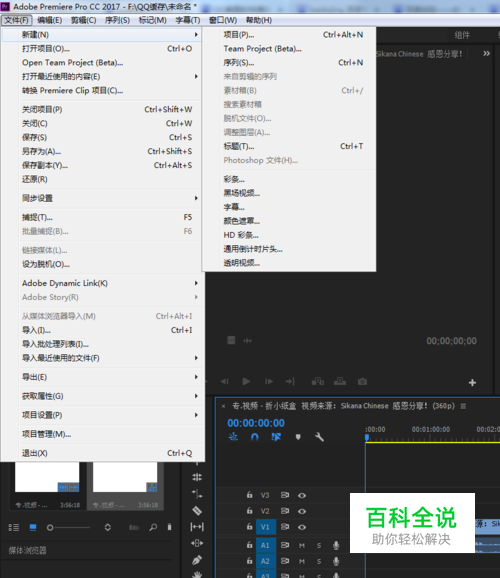The image size is (500, 578).
Task: Select 标题(T)... in the New submenu
Action: click(x=289, y=146)
